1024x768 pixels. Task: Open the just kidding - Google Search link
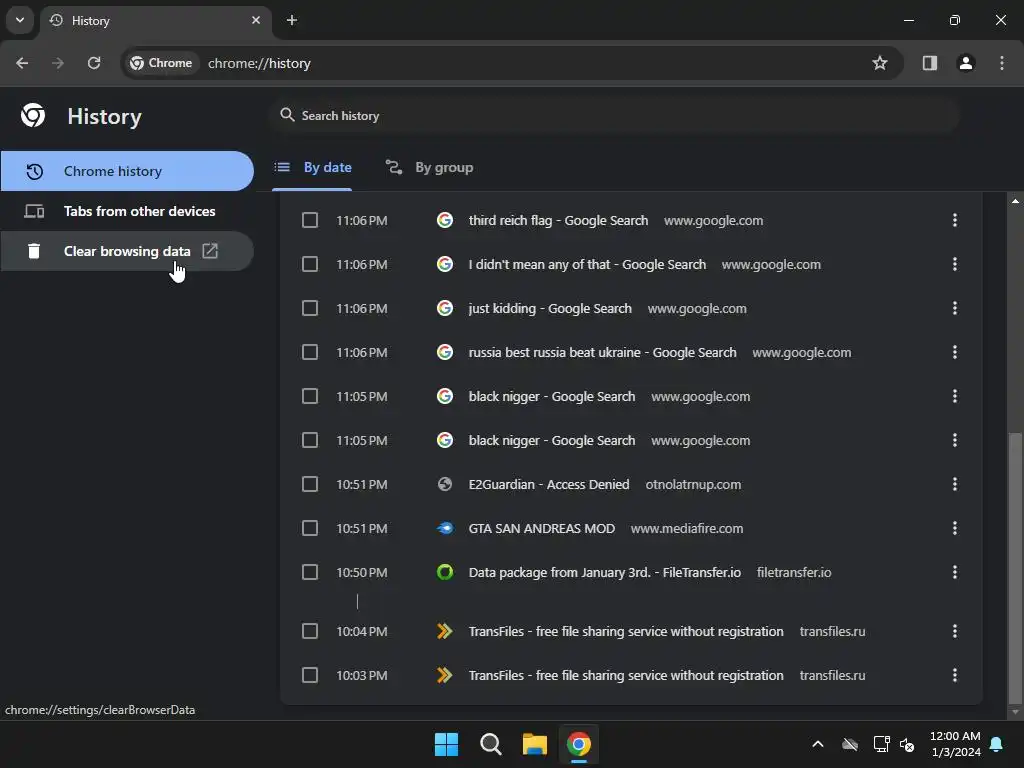click(x=550, y=308)
